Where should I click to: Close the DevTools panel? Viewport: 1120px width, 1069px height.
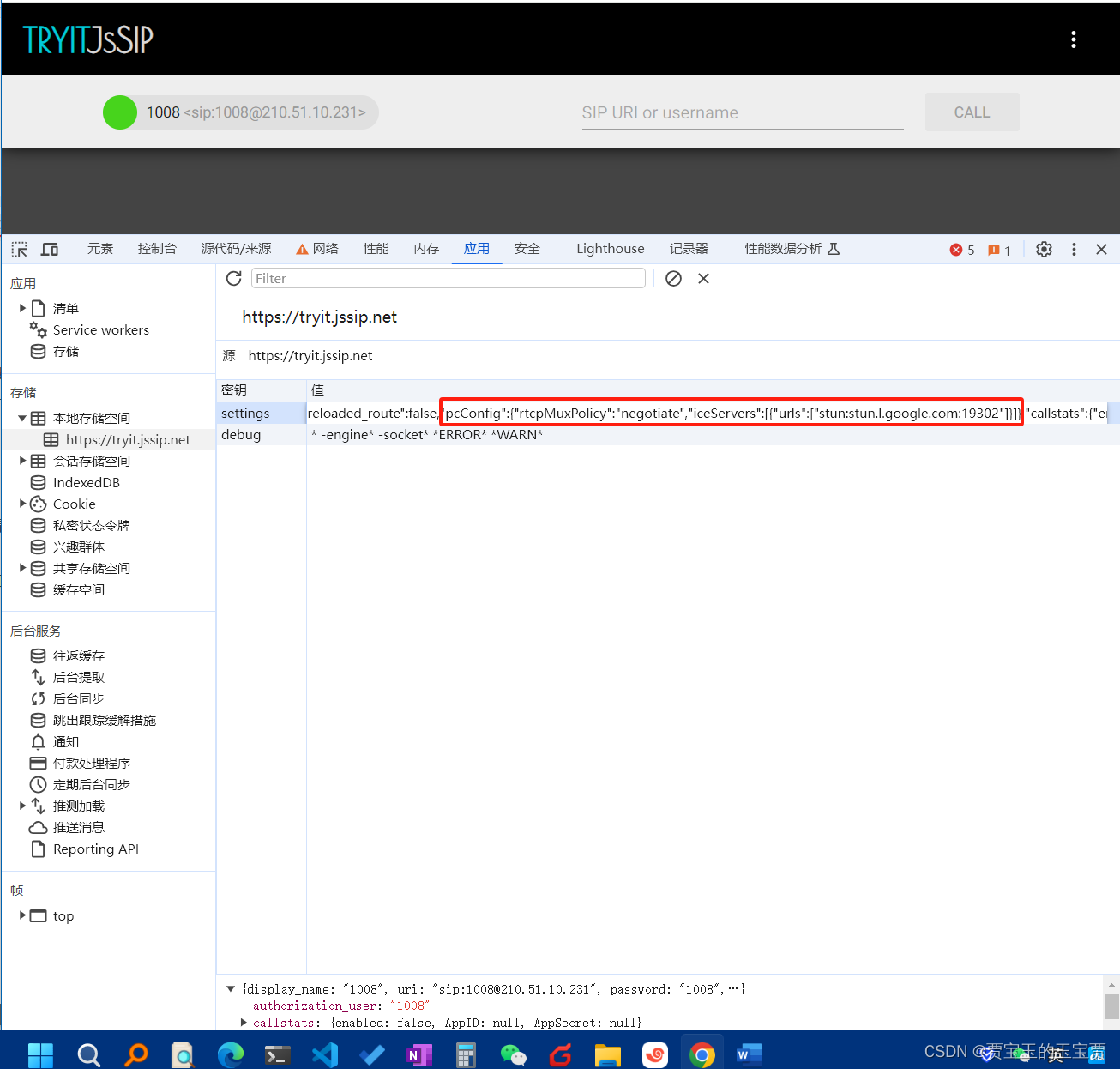(1102, 249)
